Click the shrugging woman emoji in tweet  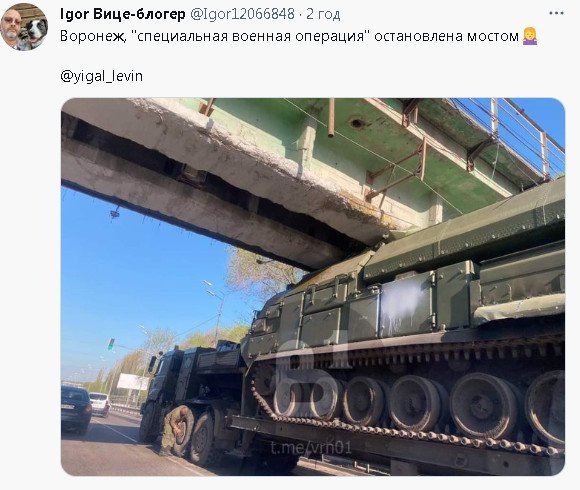tap(530, 36)
